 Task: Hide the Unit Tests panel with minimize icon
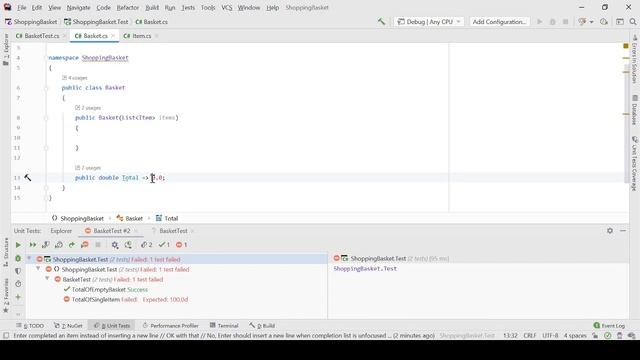click(623, 231)
